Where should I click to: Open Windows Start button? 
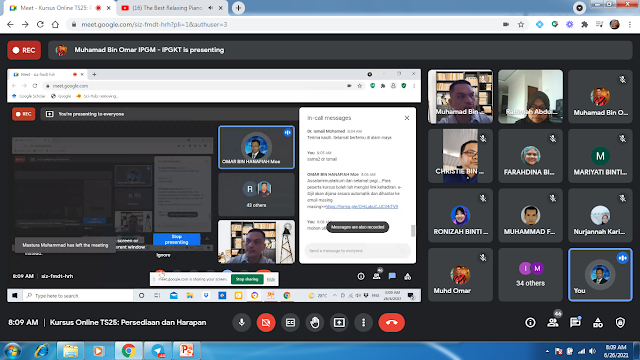[12, 351]
